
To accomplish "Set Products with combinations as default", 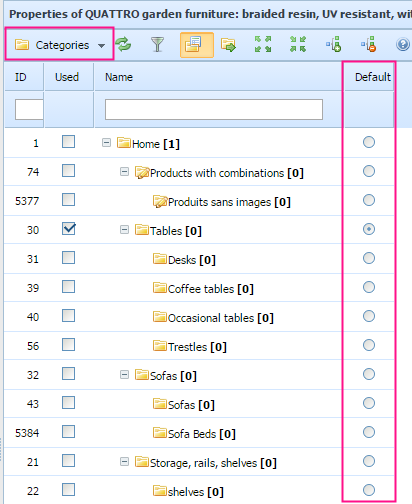I will pyautogui.click(x=369, y=171).
